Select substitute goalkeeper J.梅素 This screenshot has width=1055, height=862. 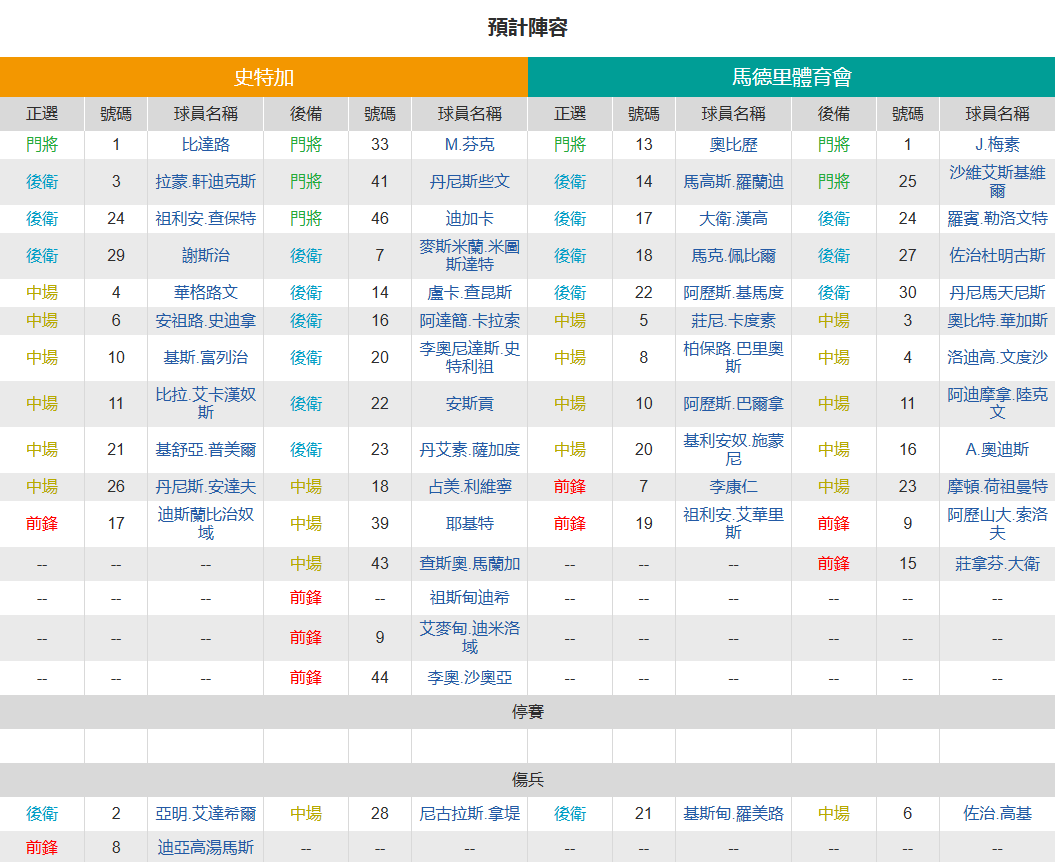click(x=997, y=145)
